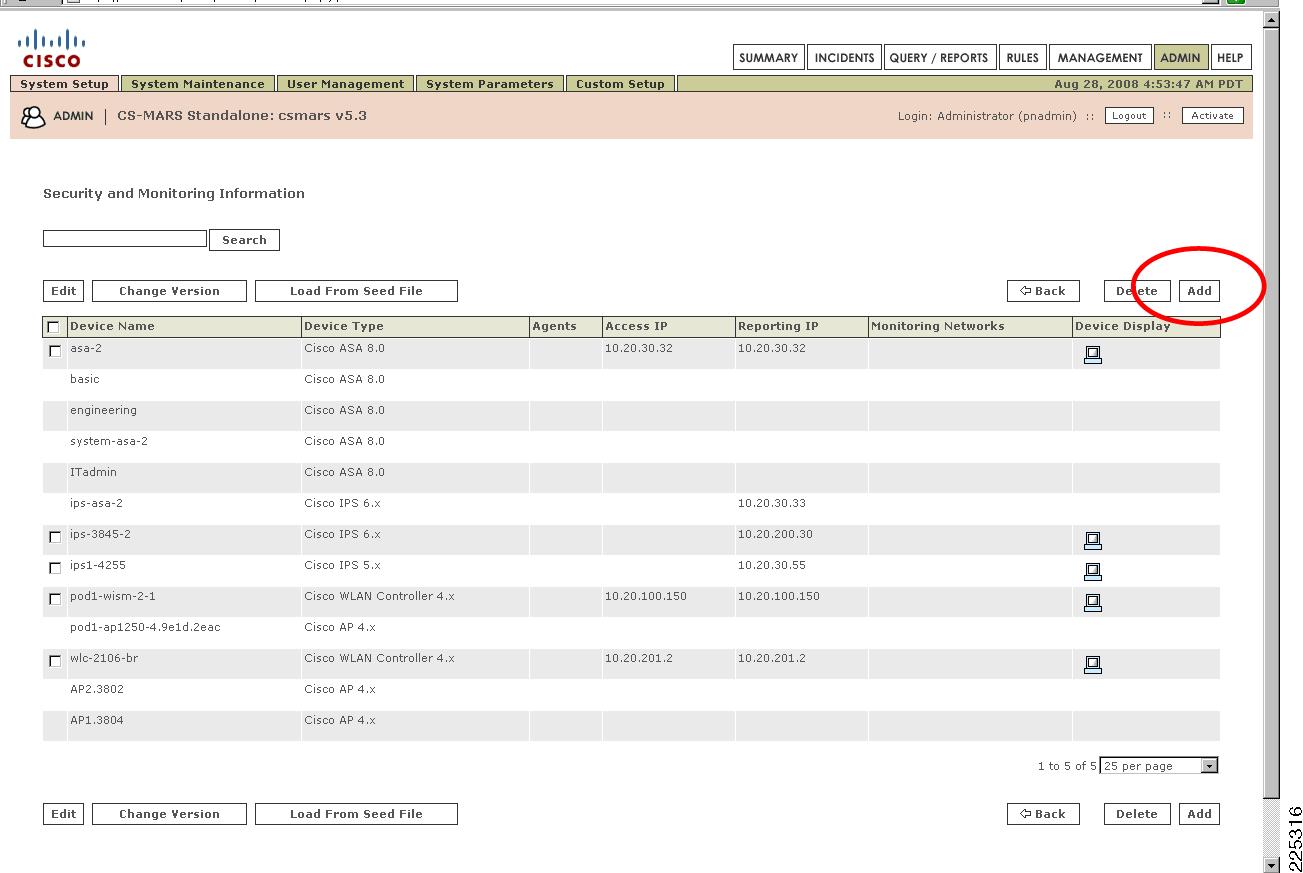This screenshot has width=1303, height=873.
Task: Open device display icon for wlc-2106-br
Action: pyautogui.click(x=1093, y=664)
